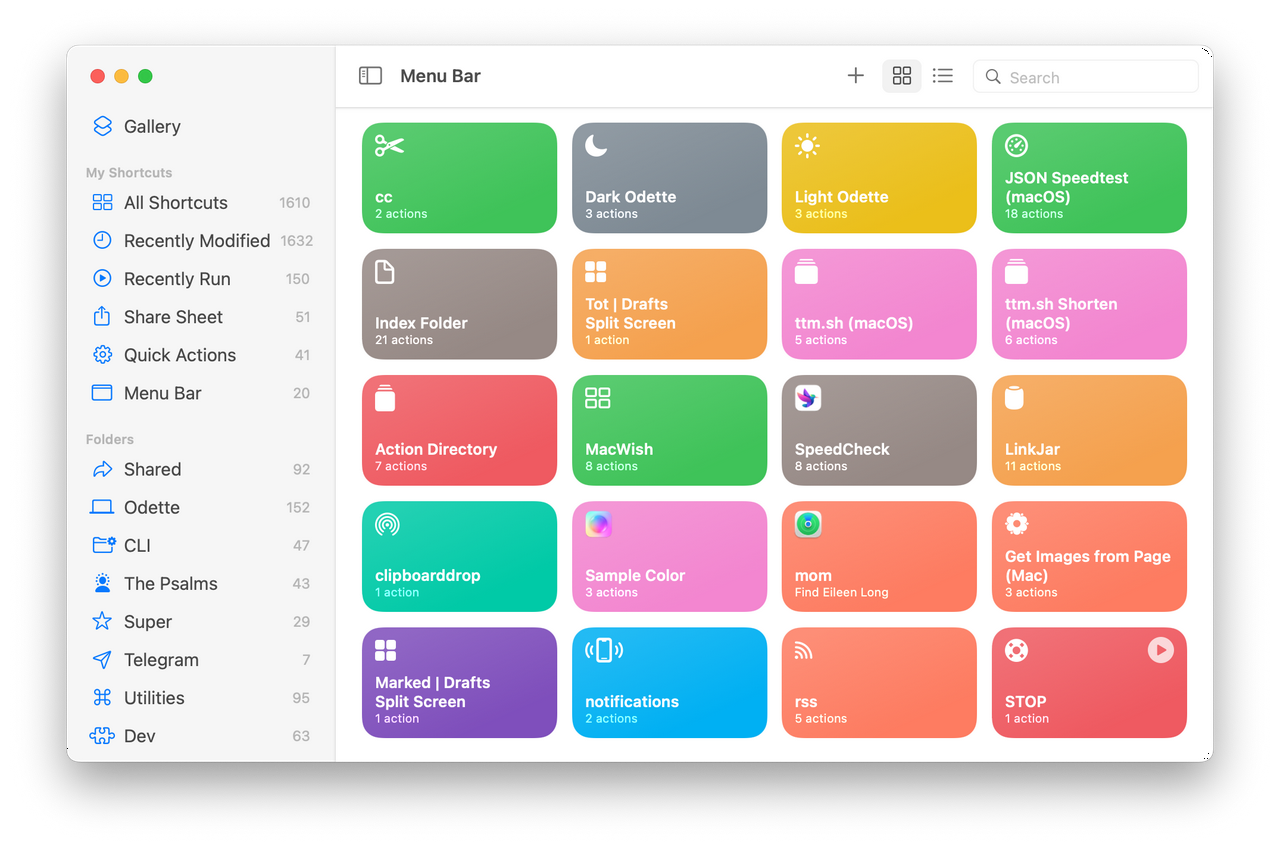
Task: Select All Shortcuts in sidebar
Action: tap(200, 202)
